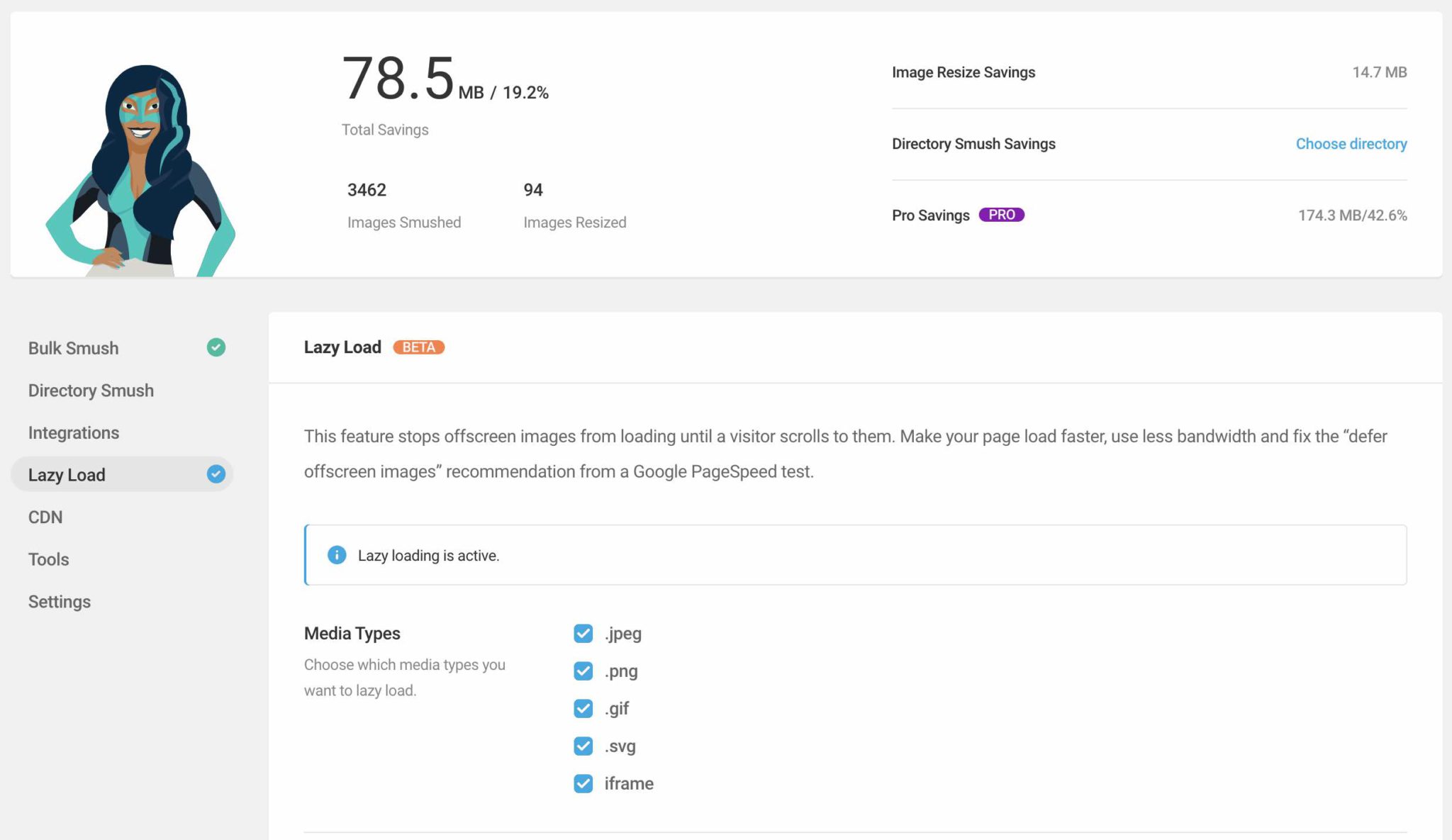The height and width of the screenshot is (840, 1452).
Task: Click the Directory Smush Savings label
Action: [973, 144]
